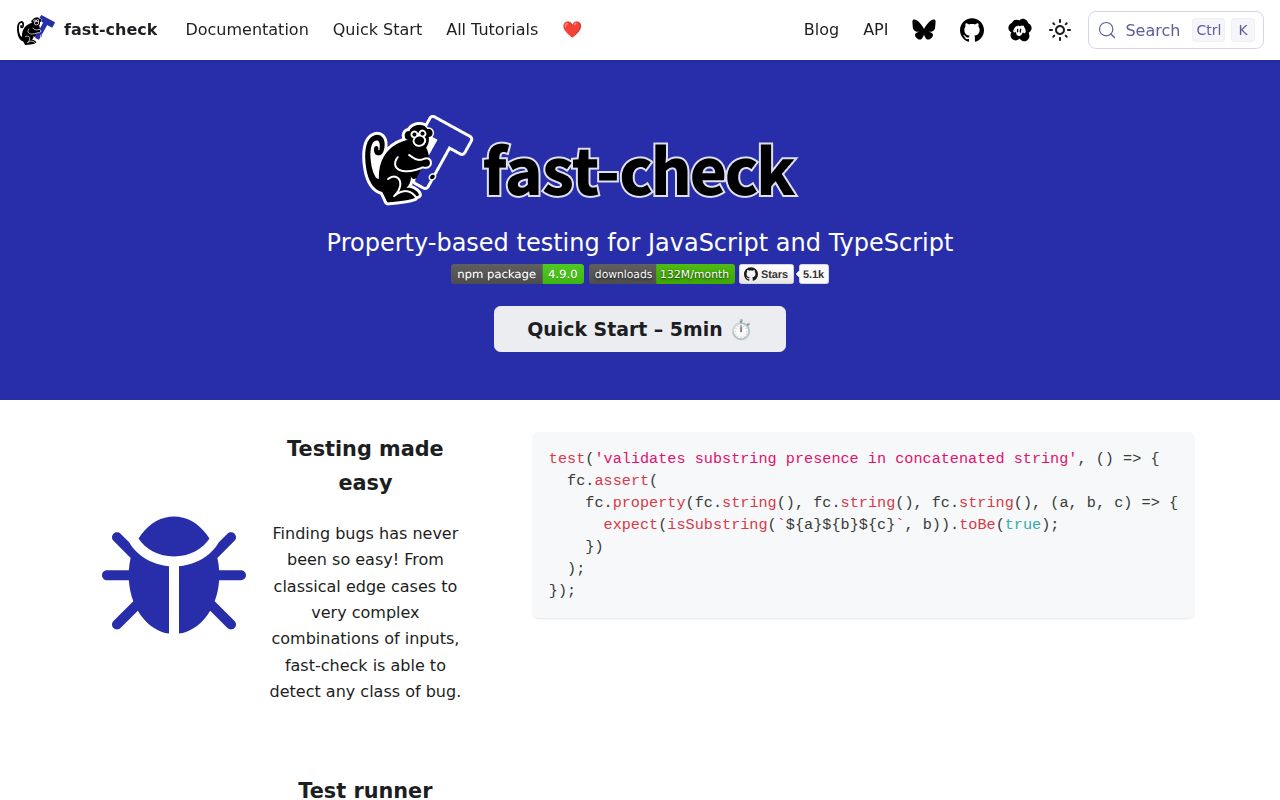
Task: Click the blue bug illustration
Action: pos(174,575)
